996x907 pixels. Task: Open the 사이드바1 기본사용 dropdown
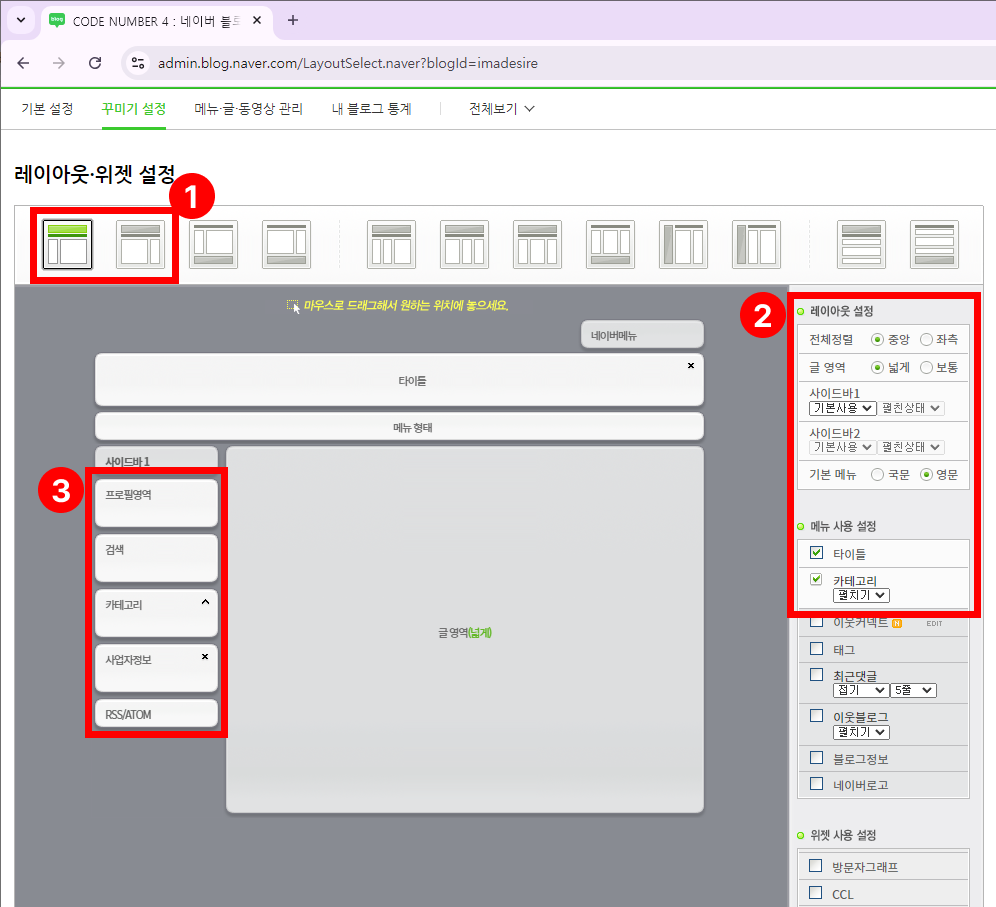843,408
